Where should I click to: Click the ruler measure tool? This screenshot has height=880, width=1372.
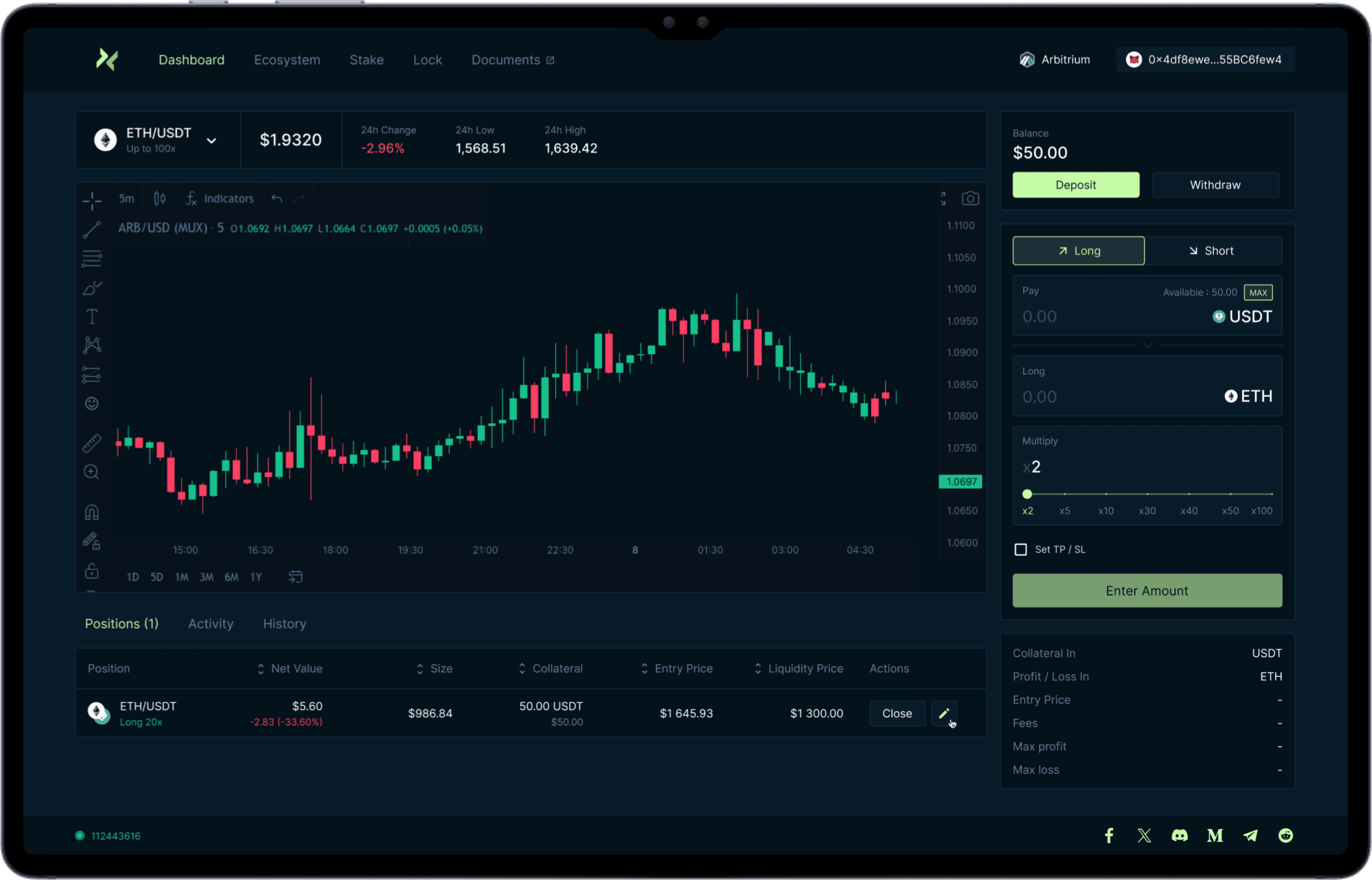[92, 443]
